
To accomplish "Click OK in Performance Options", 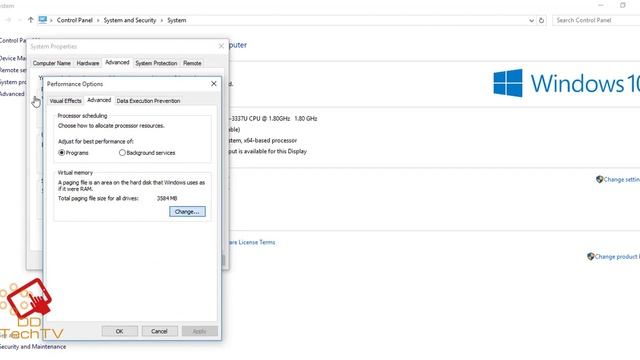I will click(119, 331).
